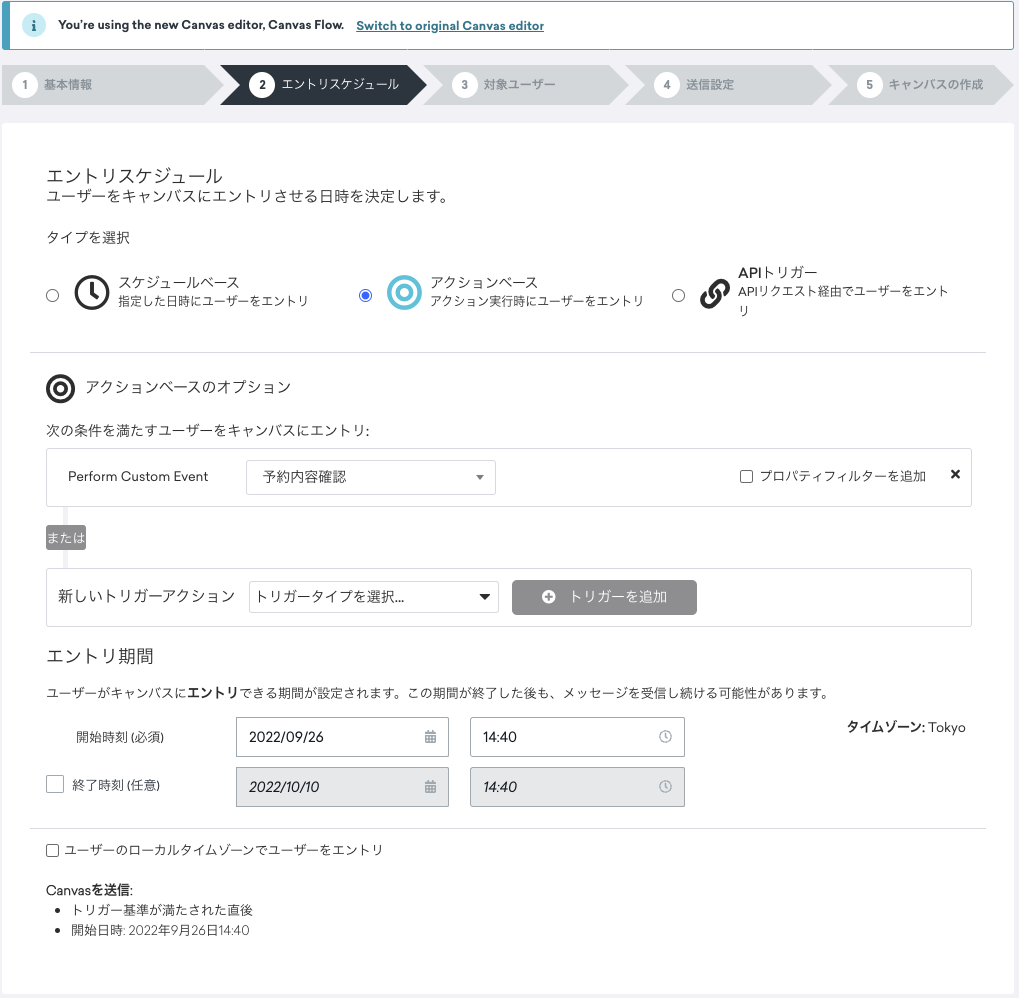
Task: Click the chain icon for APIトリガー
Action: click(715, 294)
